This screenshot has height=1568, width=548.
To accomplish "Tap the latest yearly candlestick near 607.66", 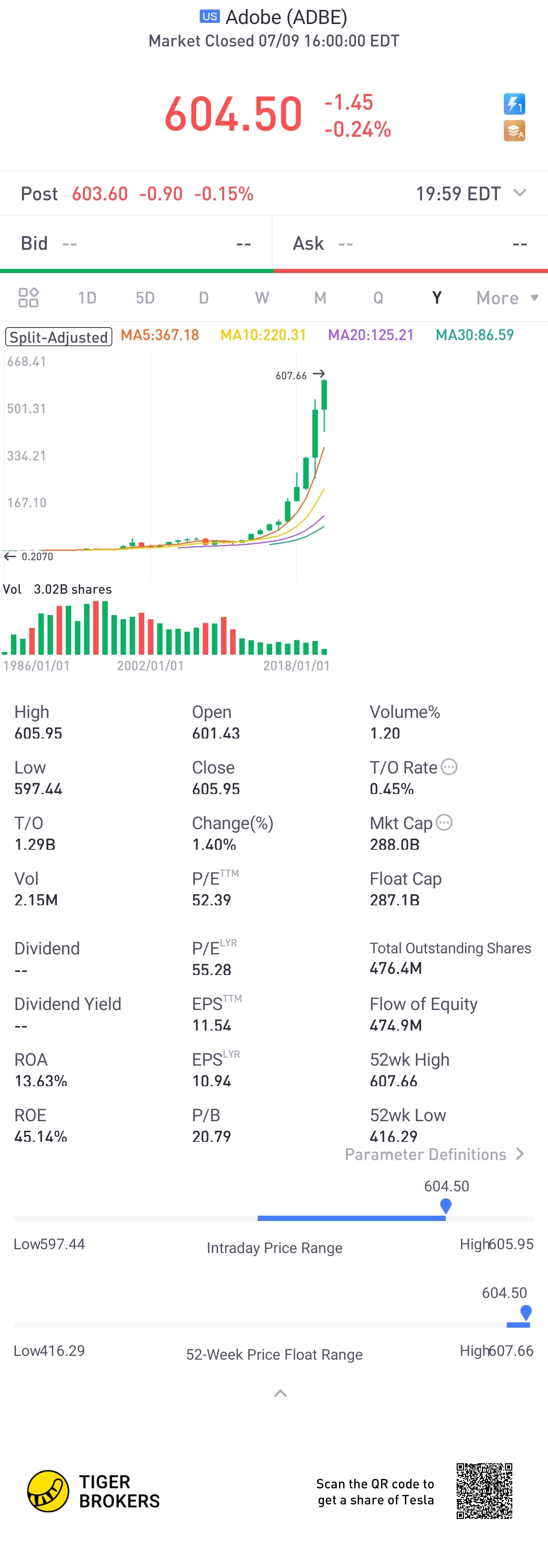I will pos(324,405).
